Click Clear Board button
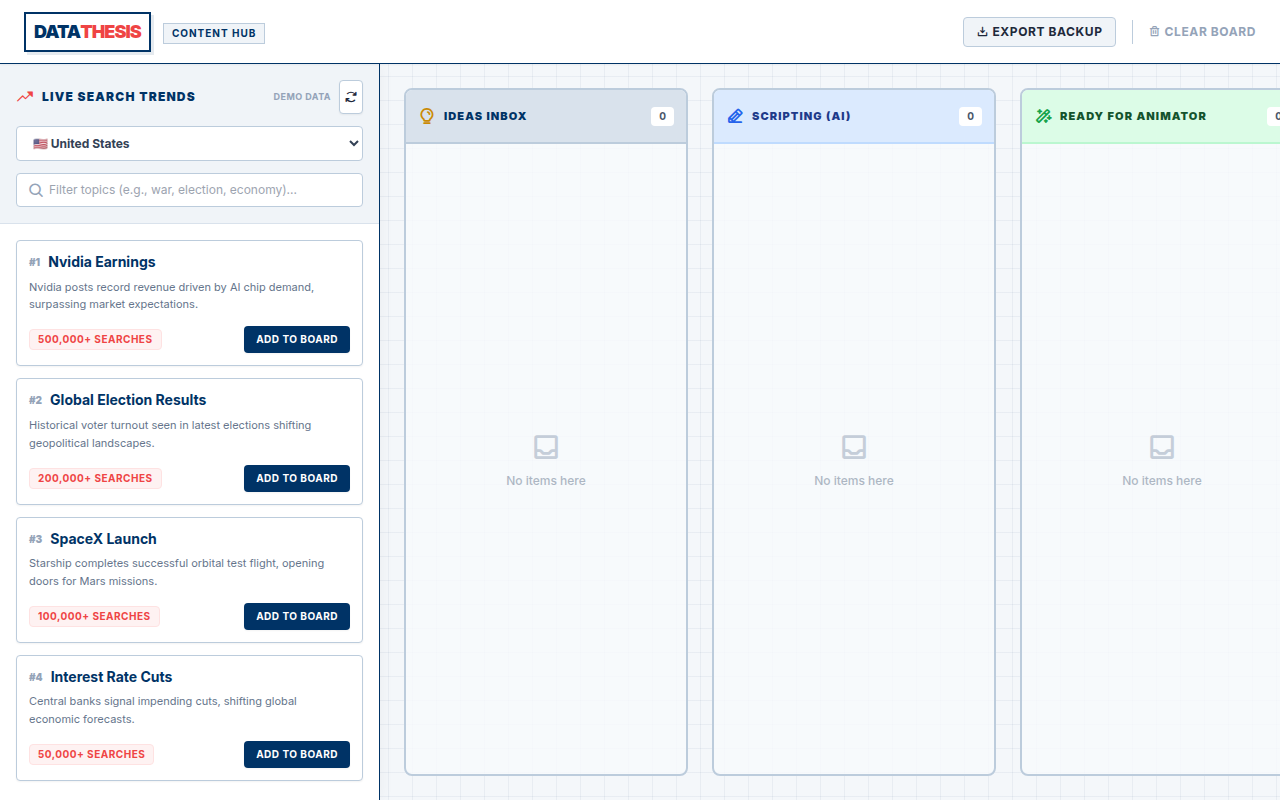The image size is (1280, 800). (x=1202, y=32)
